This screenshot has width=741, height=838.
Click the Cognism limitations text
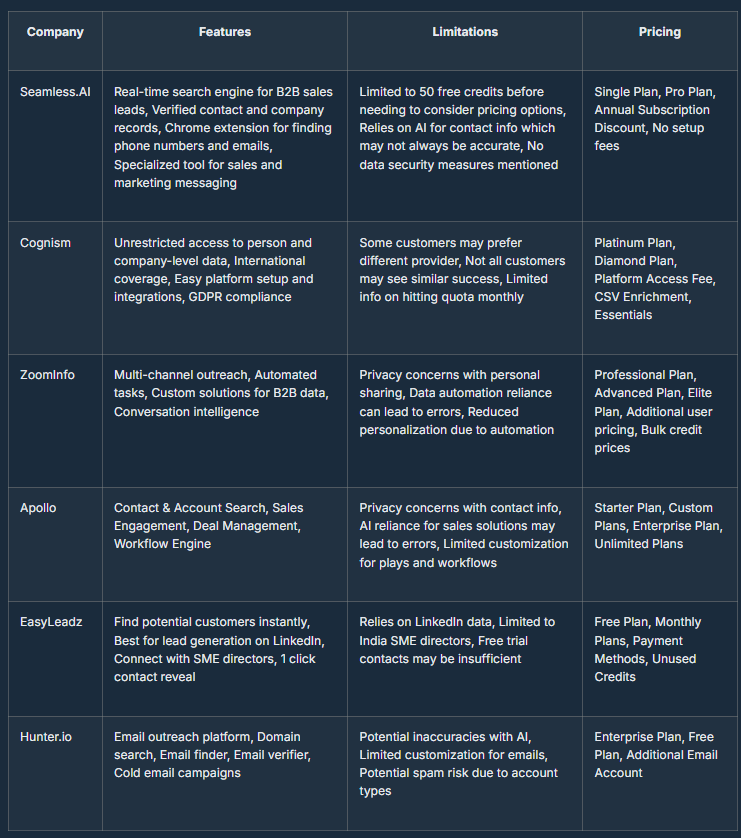pos(462,270)
